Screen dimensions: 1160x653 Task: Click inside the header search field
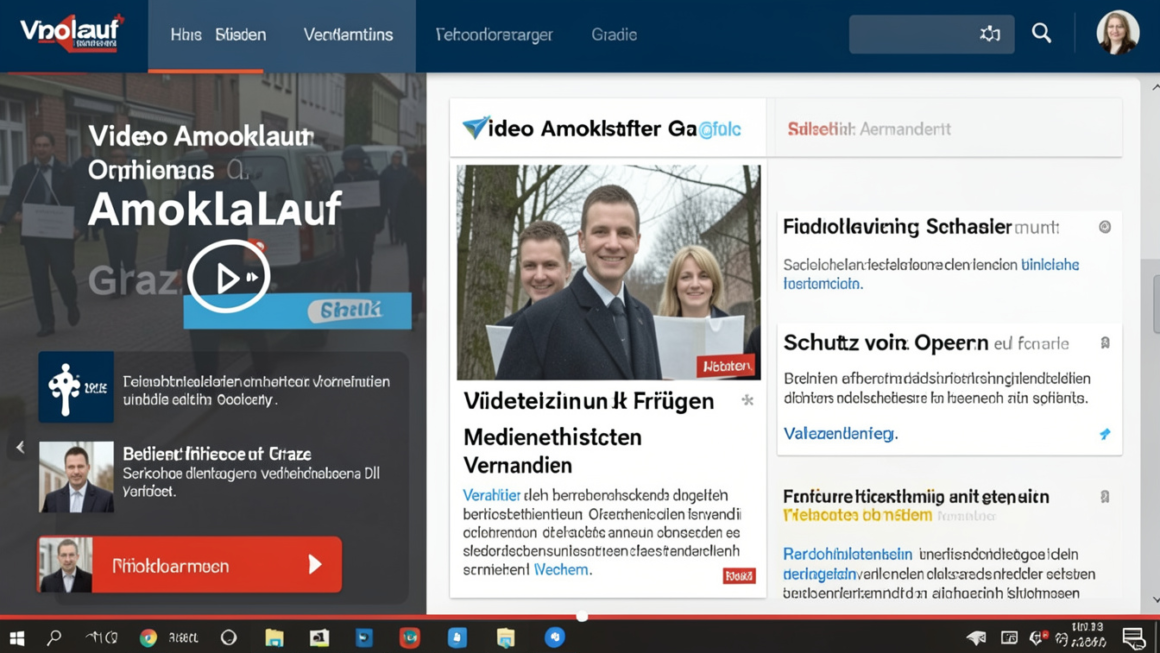click(931, 34)
